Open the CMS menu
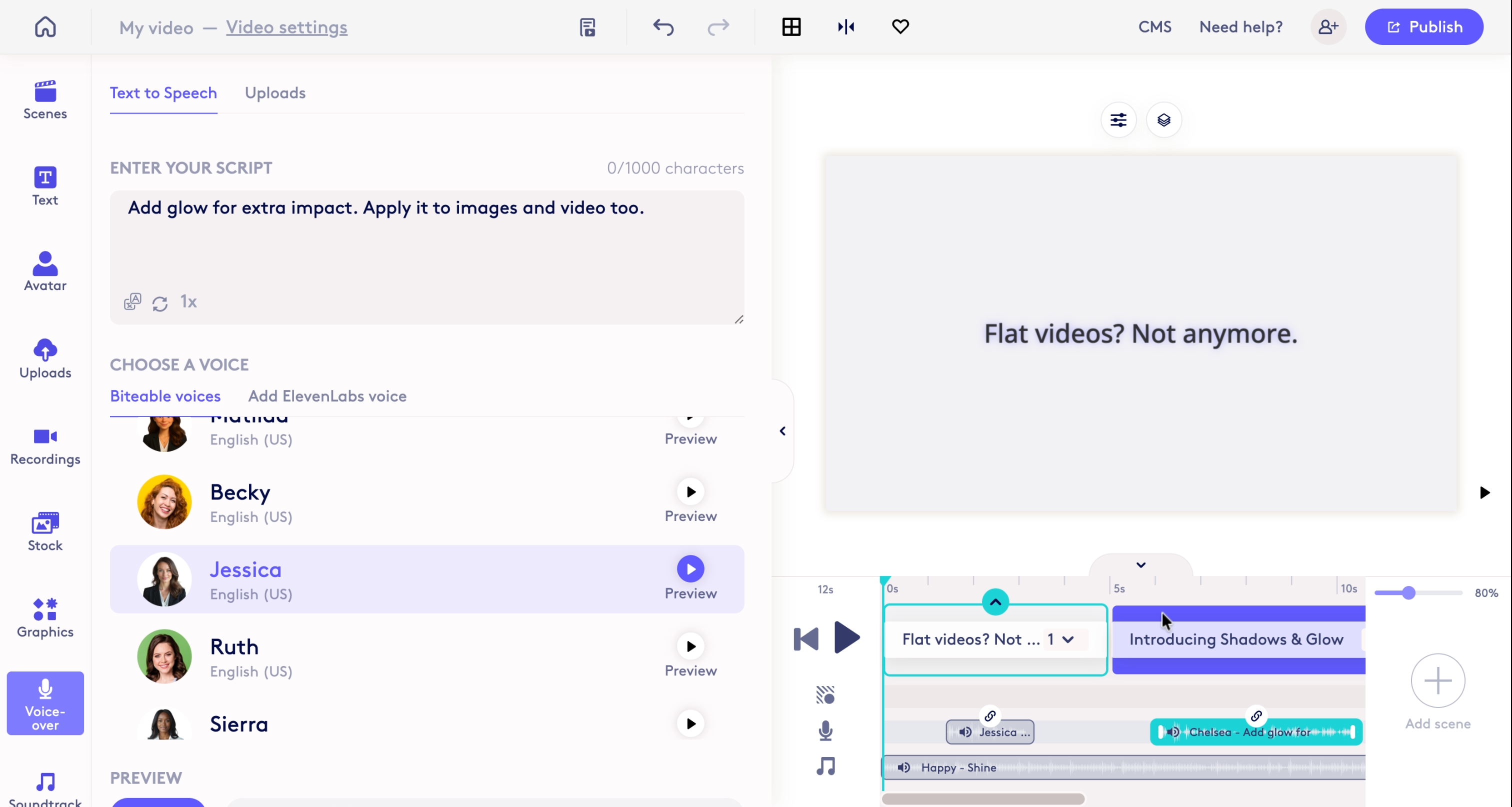Image resolution: width=1512 pixels, height=807 pixels. (1154, 27)
